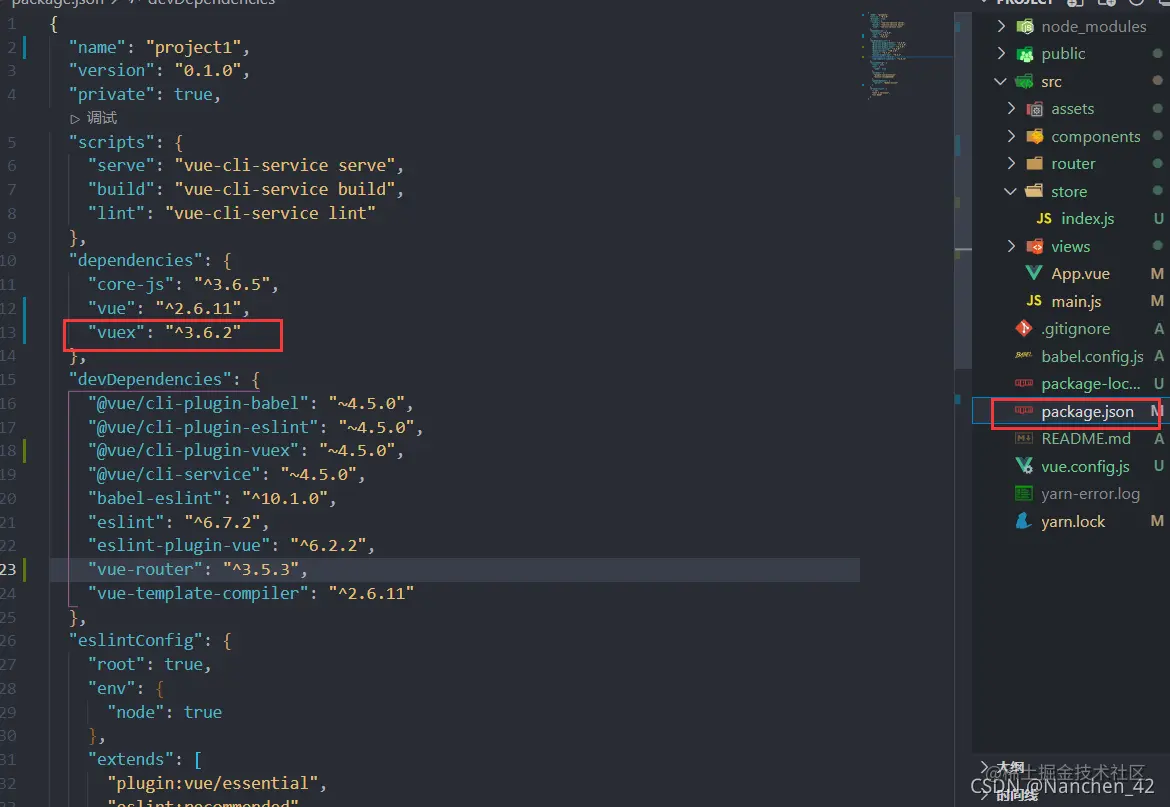Click the "eslintConfig" key

click(x=136, y=641)
